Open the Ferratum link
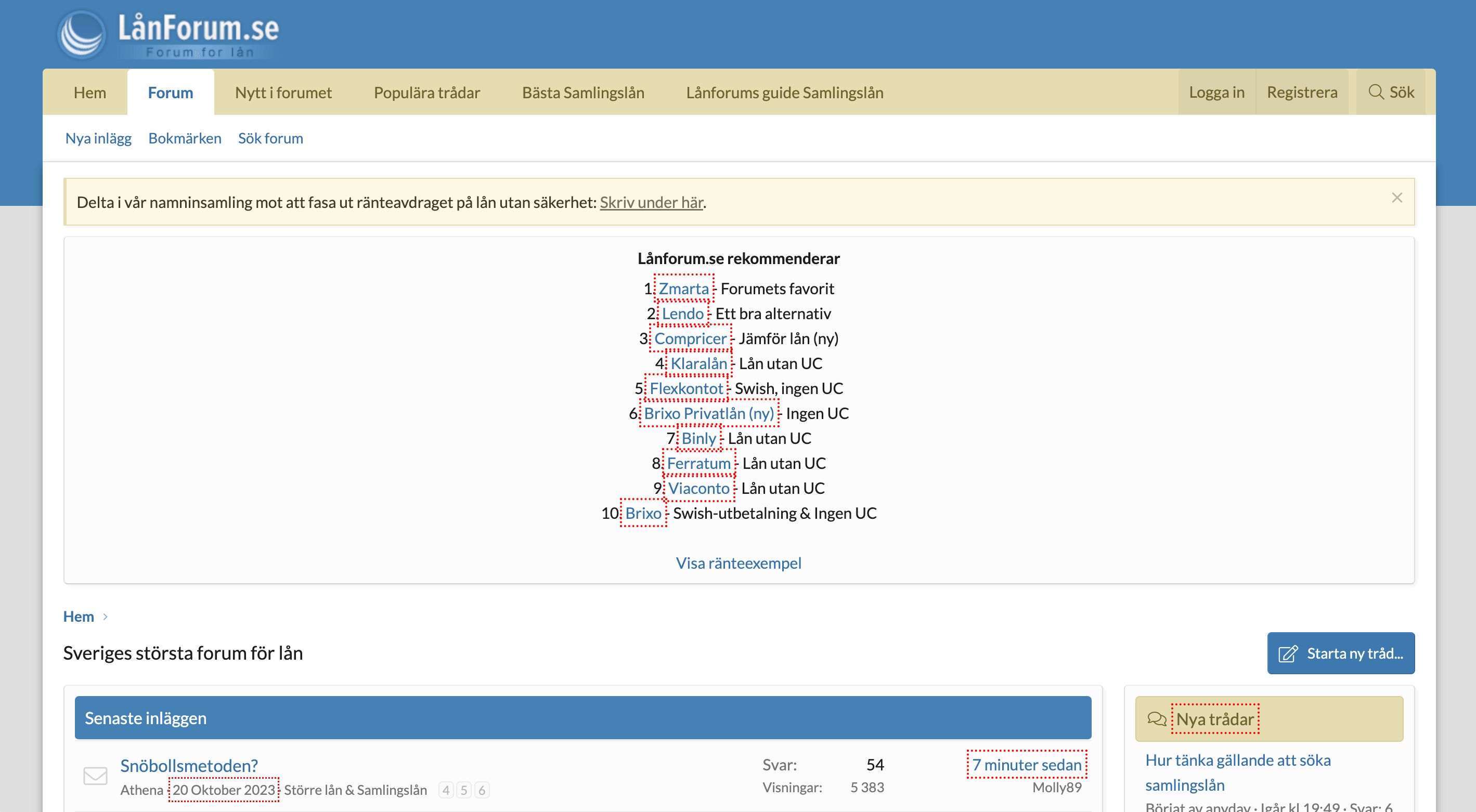The width and height of the screenshot is (1476, 812). [698, 463]
